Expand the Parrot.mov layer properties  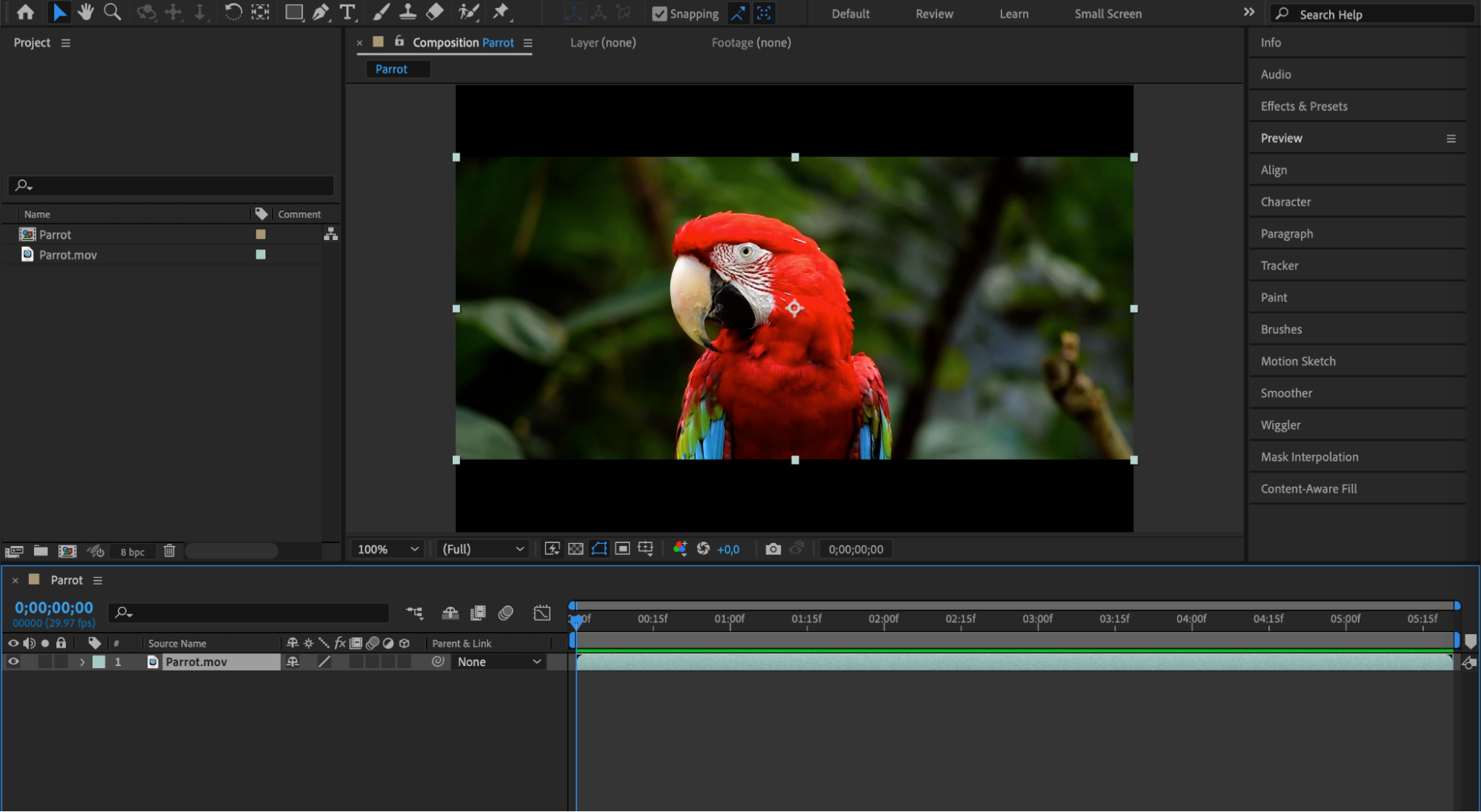point(82,662)
